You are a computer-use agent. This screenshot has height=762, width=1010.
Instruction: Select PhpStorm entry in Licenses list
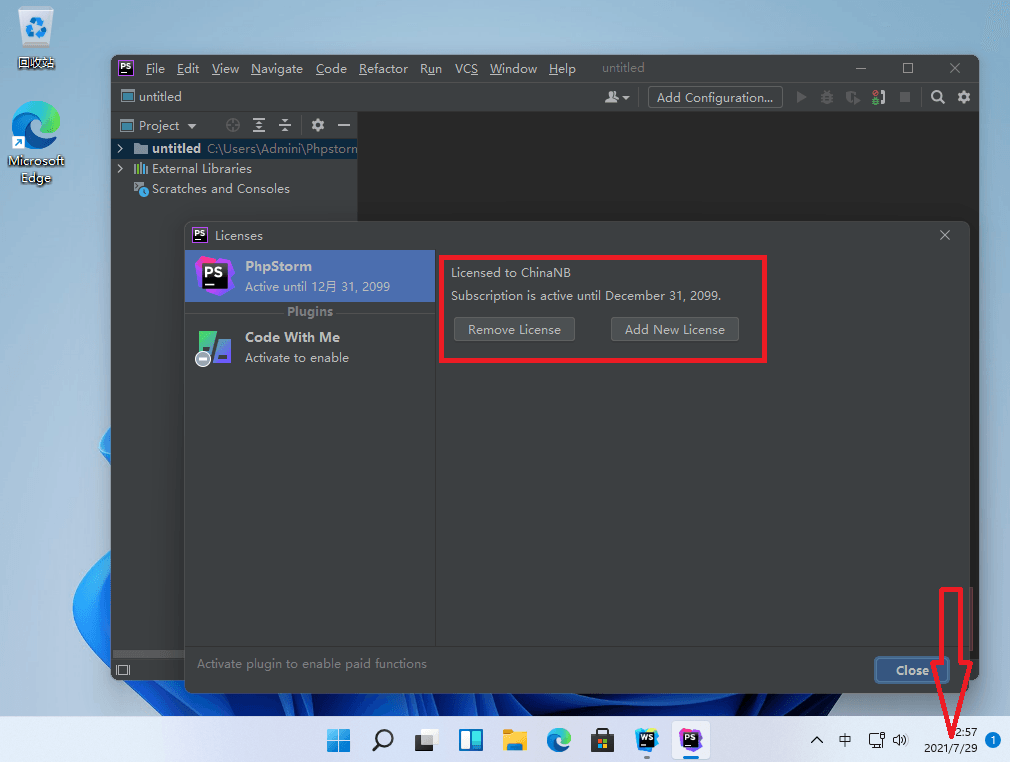(310, 276)
